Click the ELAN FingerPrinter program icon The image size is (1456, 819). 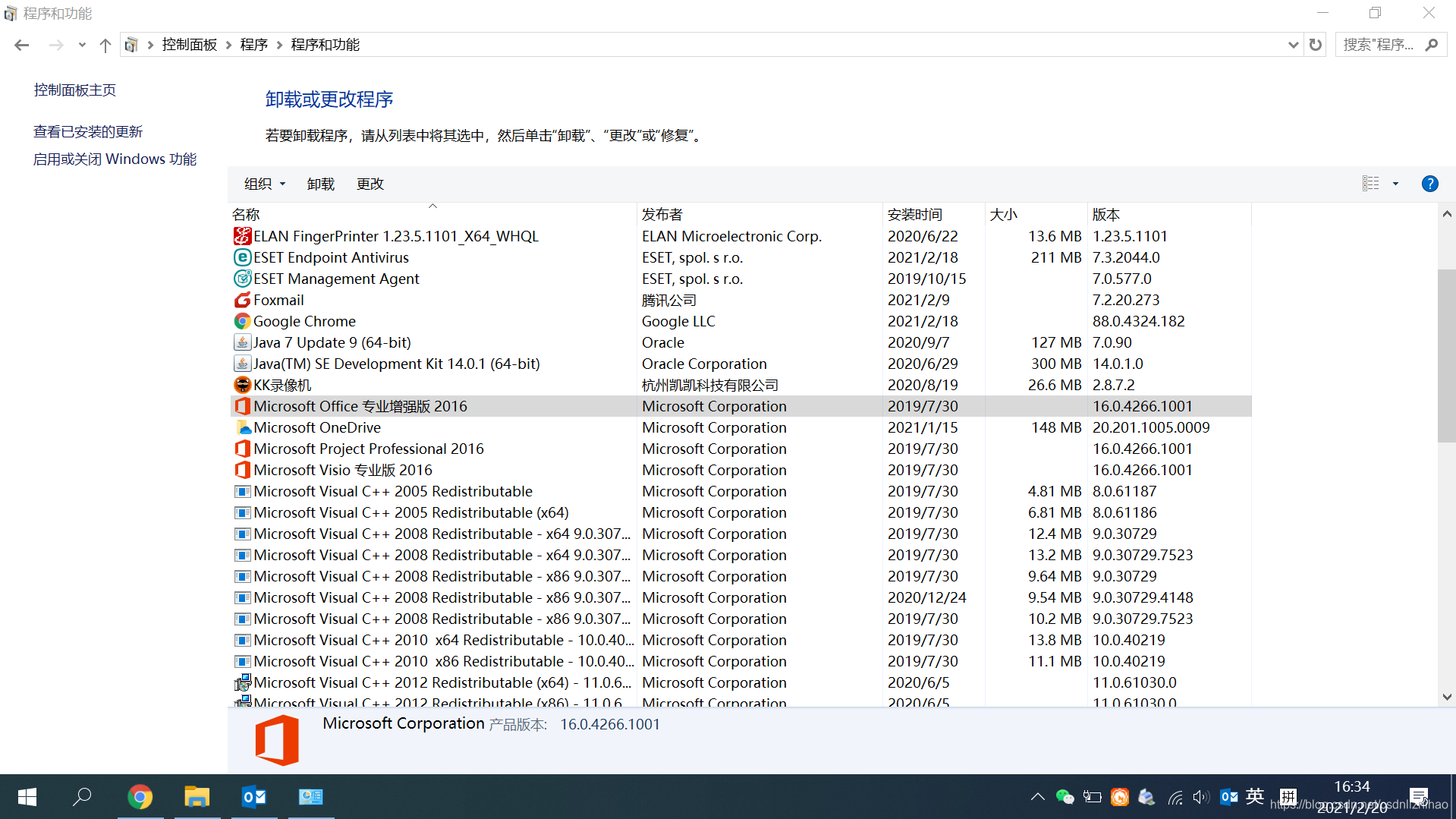click(242, 236)
